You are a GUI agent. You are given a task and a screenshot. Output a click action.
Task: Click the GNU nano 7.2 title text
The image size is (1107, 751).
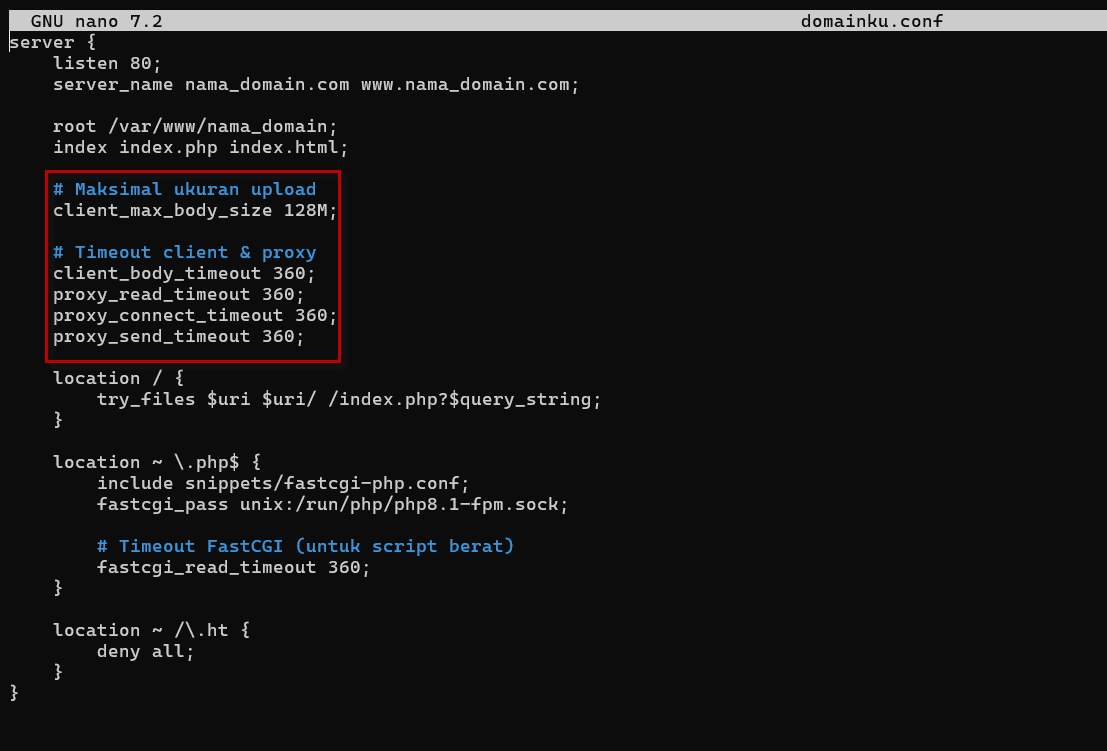click(x=96, y=21)
